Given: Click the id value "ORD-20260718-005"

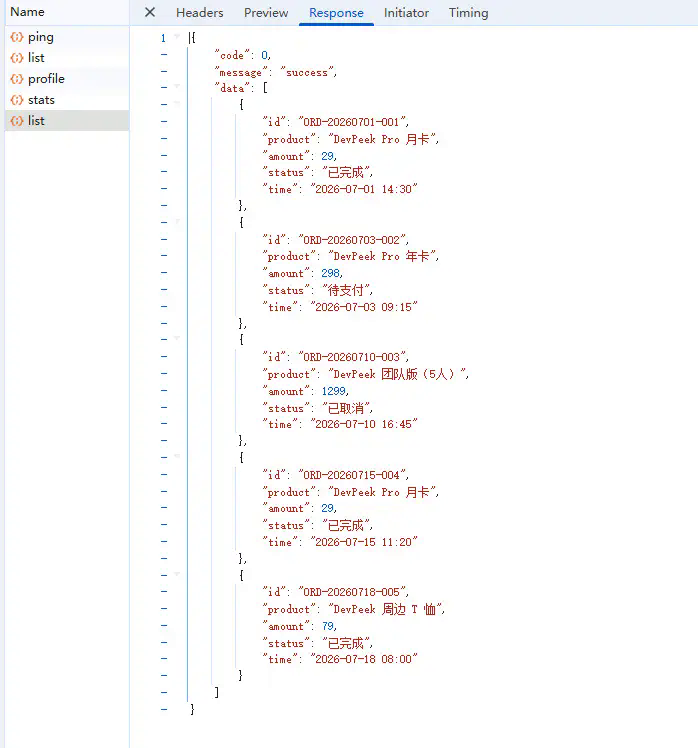Looking at the screenshot, I should click(353, 592).
